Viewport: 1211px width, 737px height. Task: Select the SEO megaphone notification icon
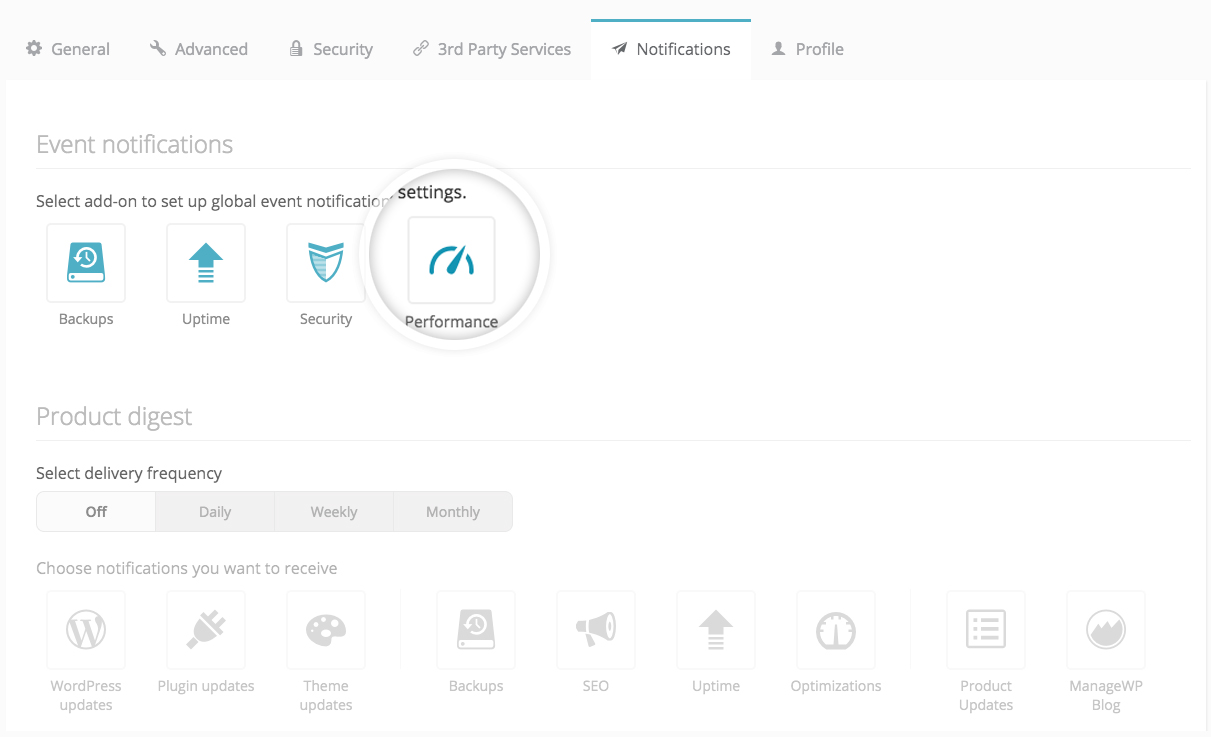[x=596, y=630]
